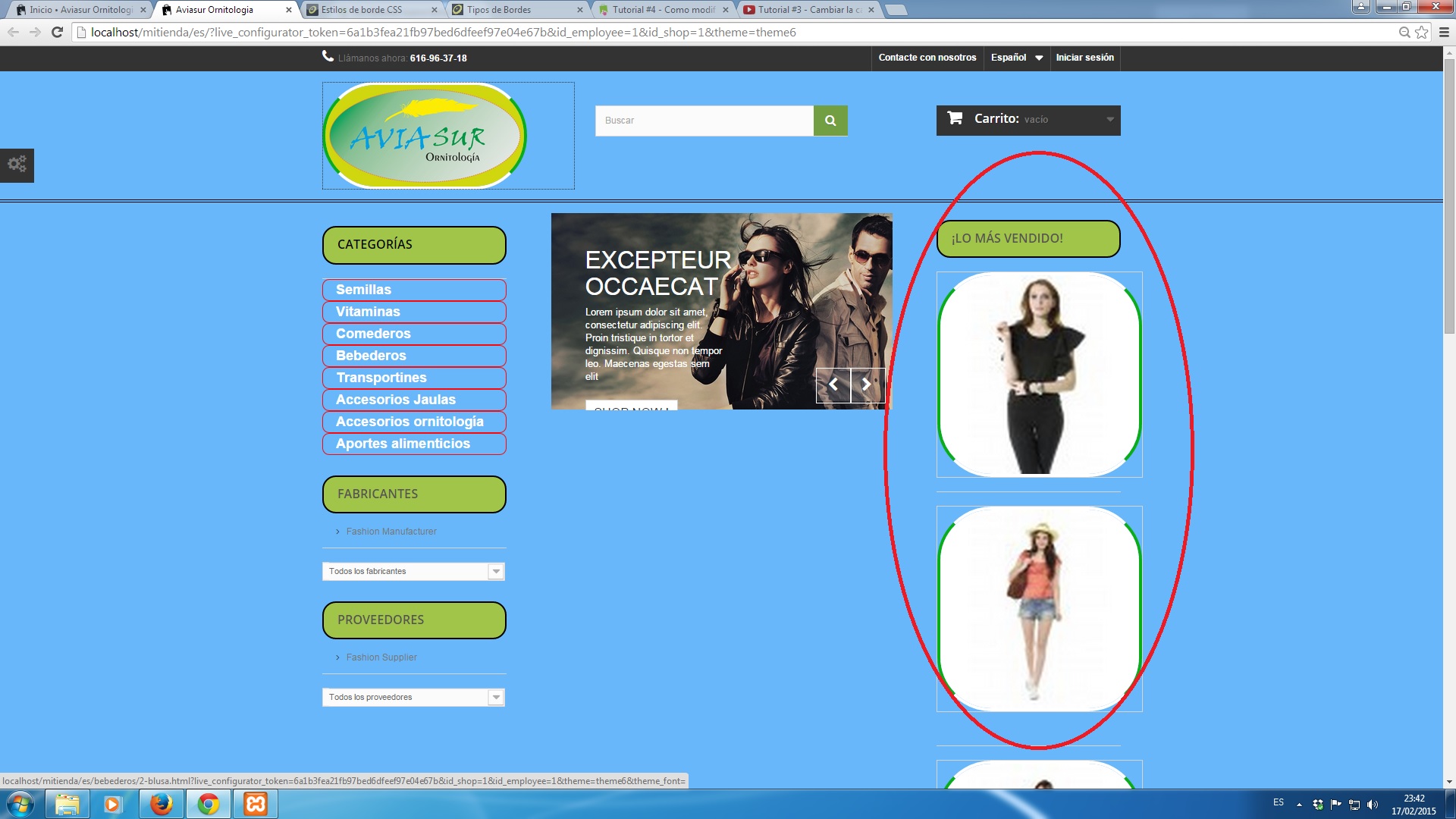Click CATEGORÍAS block header

point(414,245)
